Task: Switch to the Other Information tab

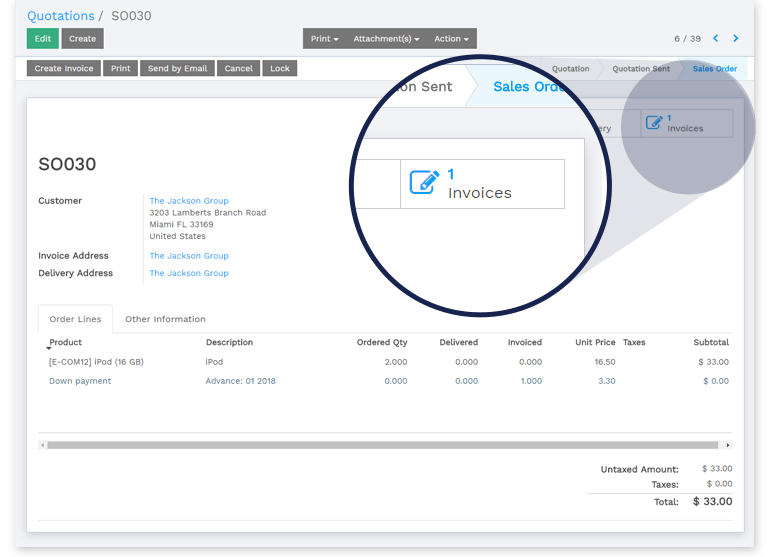Action: coord(165,319)
